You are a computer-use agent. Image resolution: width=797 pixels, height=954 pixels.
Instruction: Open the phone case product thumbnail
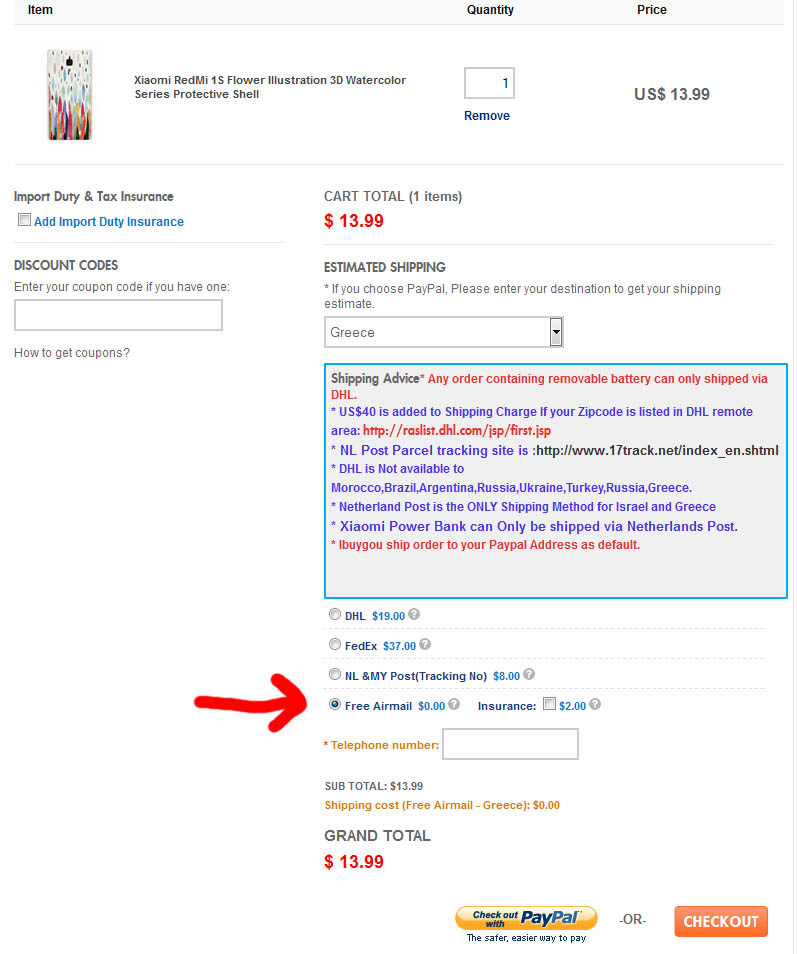coord(70,95)
